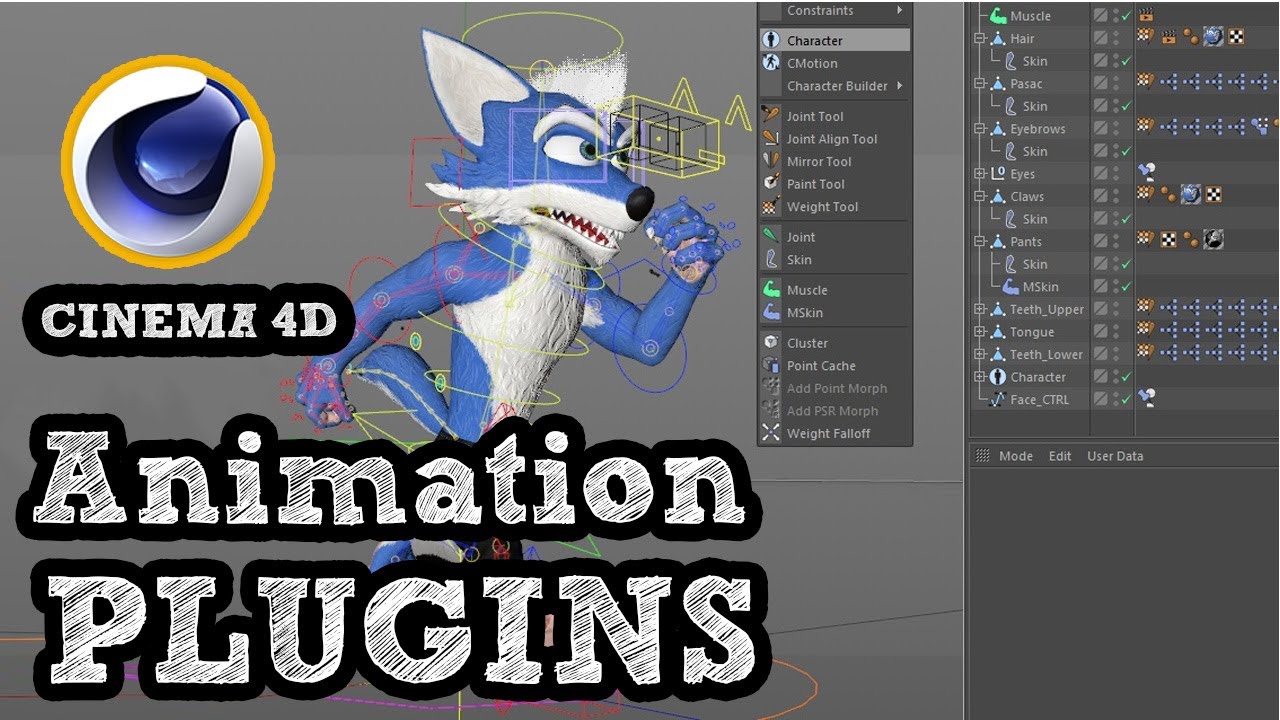This screenshot has width=1280, height=720.
Task: Click the Cluster cube icon
Action: pyautogui.click(x=771, y=343)
